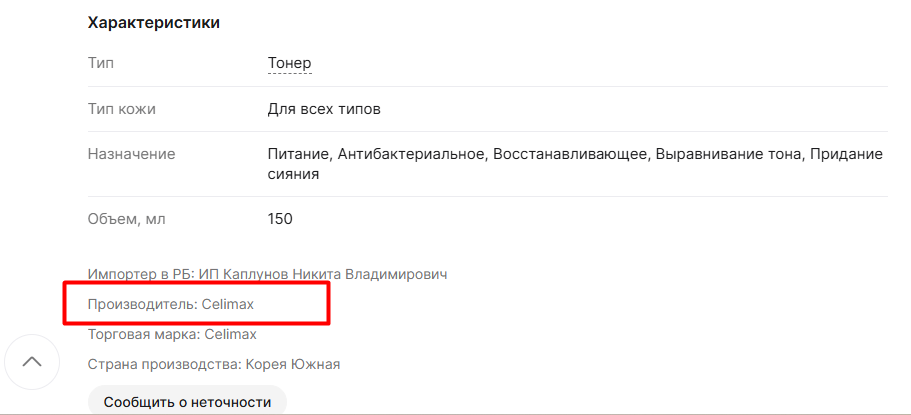Image resolution: width=911 pixels, height=415 pixels.
Task: Click the word Восстанавливающее in purpose list
Action: click(x=571, y=154)
